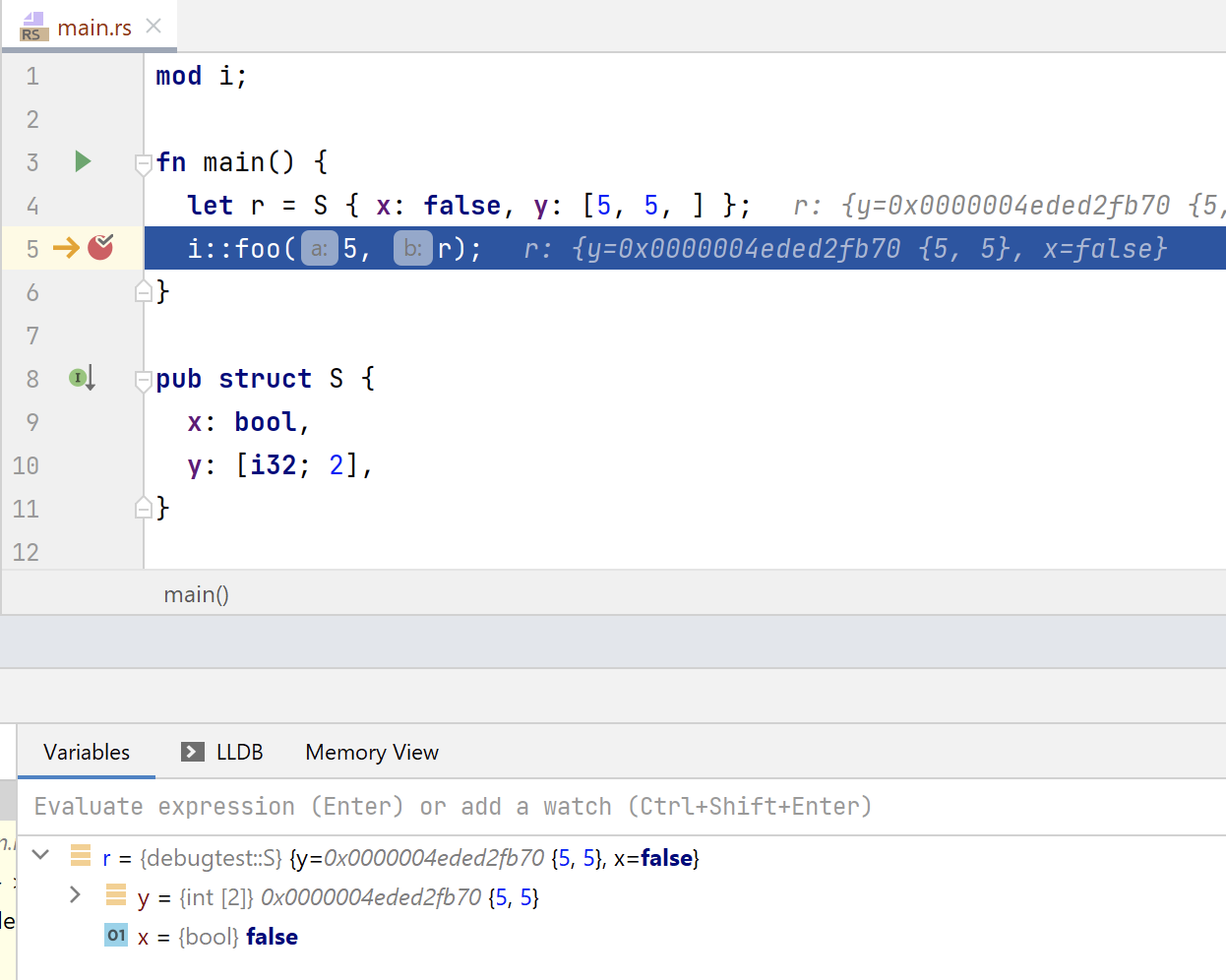Click the execution point arrow on line 5
This screenshot has height=980, width=1226.
pyautogui.click(x=66, y=248)
